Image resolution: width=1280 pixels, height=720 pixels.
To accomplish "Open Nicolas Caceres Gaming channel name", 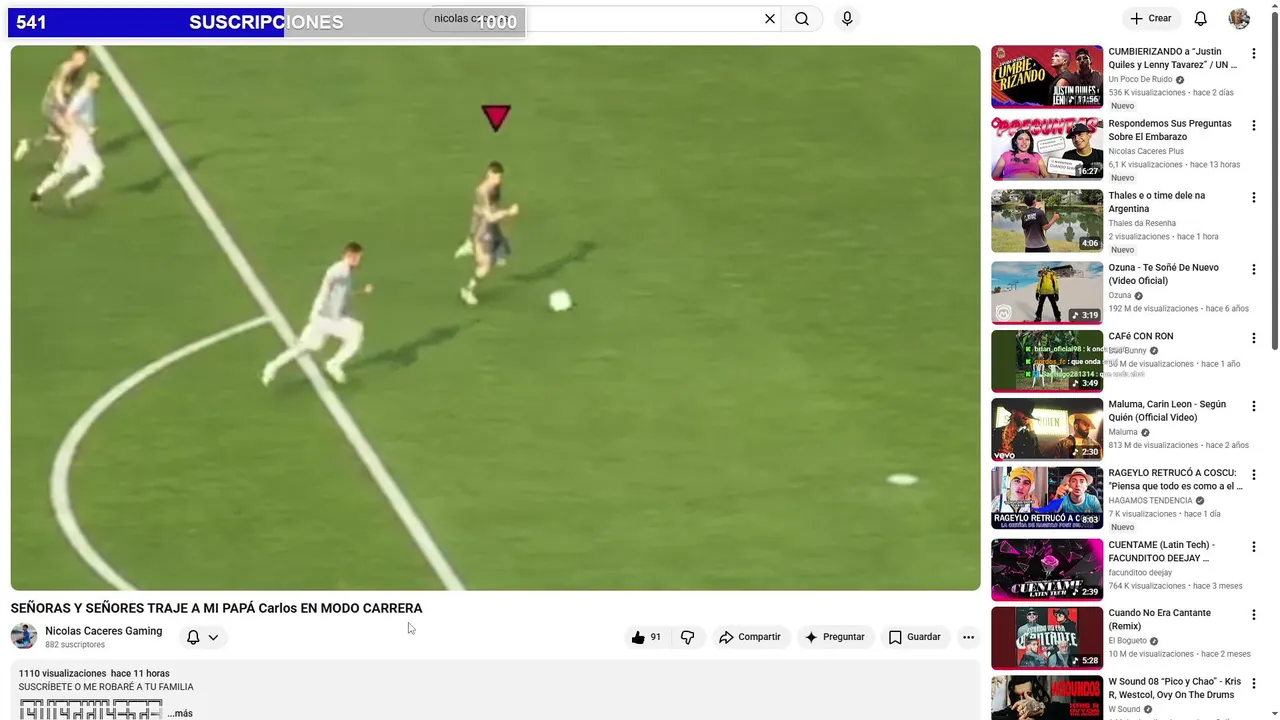I will (104, 631).
